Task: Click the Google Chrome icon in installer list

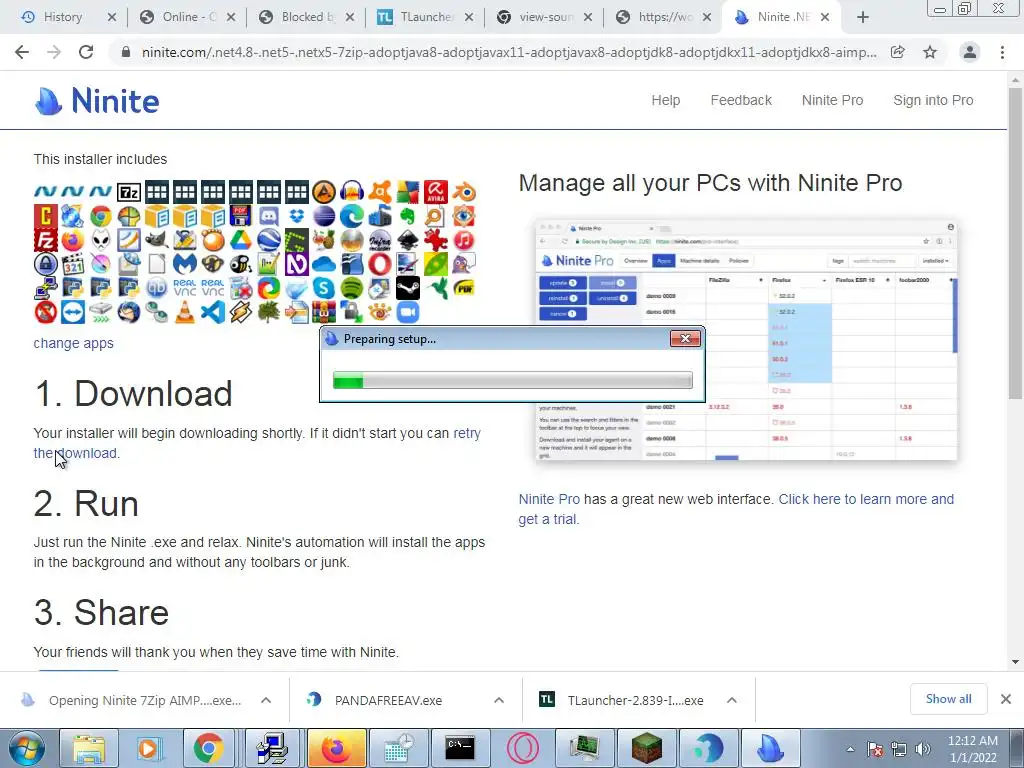Action: click(x=101, y=216)
